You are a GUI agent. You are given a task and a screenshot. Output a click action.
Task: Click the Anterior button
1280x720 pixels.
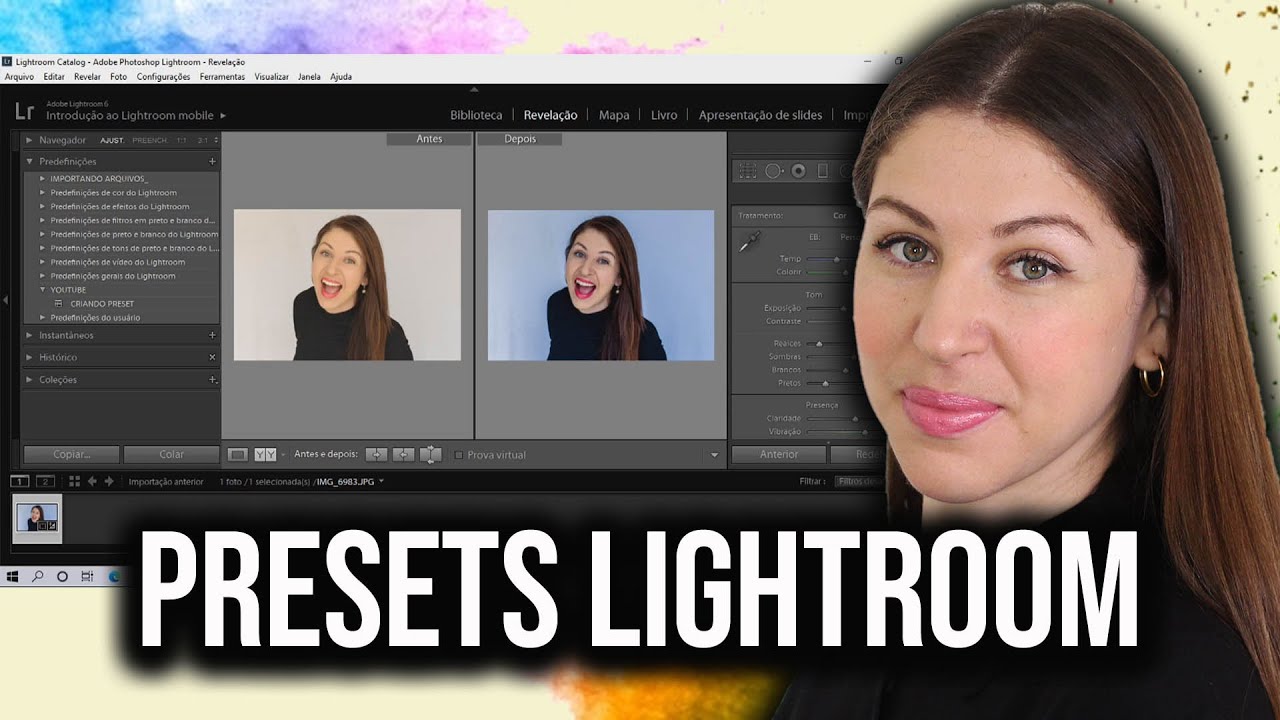pyautogui.click(x=779, y=454)
